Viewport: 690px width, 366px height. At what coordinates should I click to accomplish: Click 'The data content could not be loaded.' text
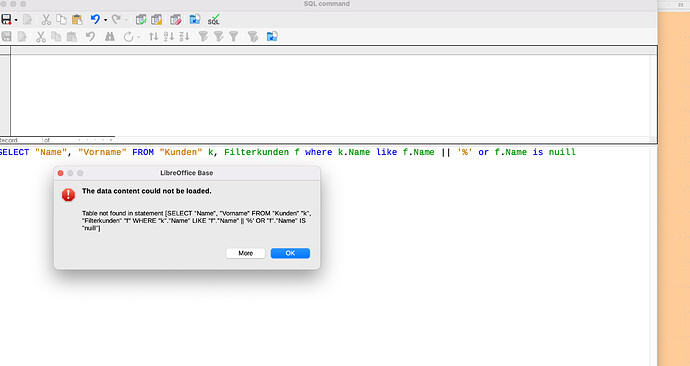[x=147, y=191]
